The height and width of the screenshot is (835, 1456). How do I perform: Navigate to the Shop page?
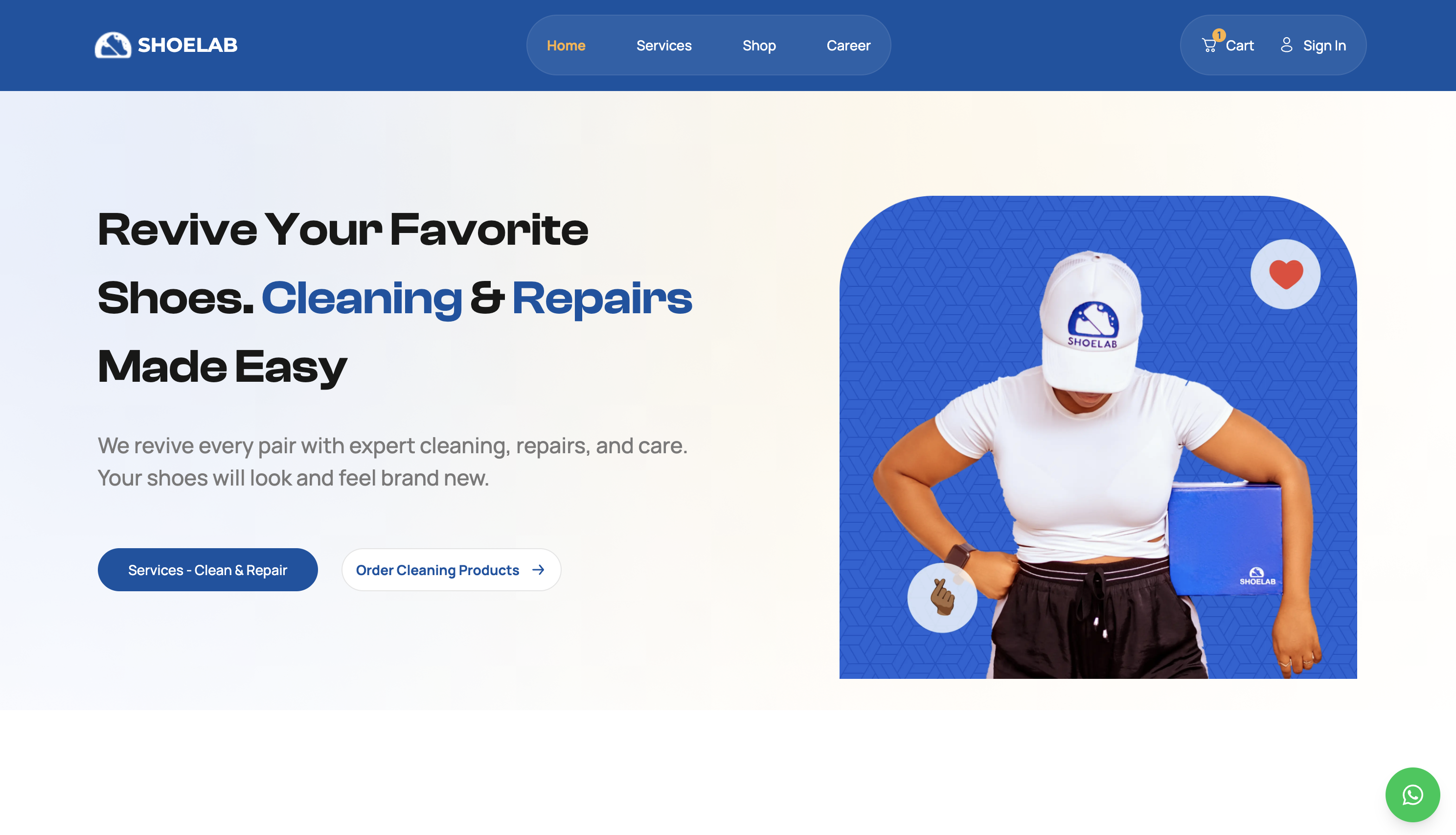click(x=759, y=46)
